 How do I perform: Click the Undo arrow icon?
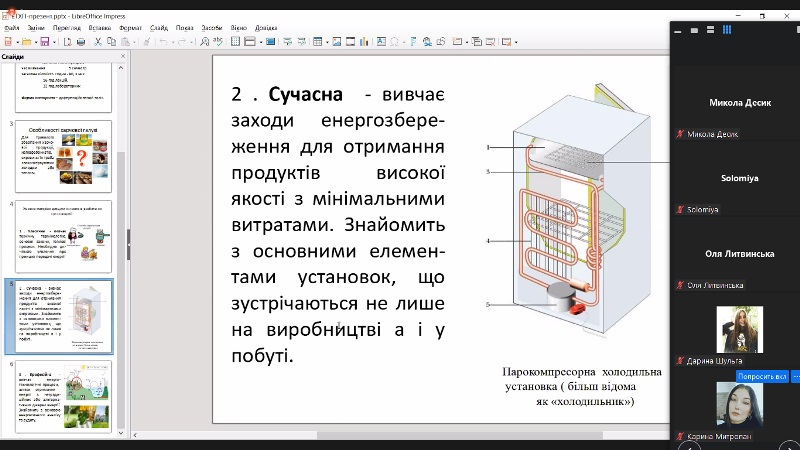point(163,42)
